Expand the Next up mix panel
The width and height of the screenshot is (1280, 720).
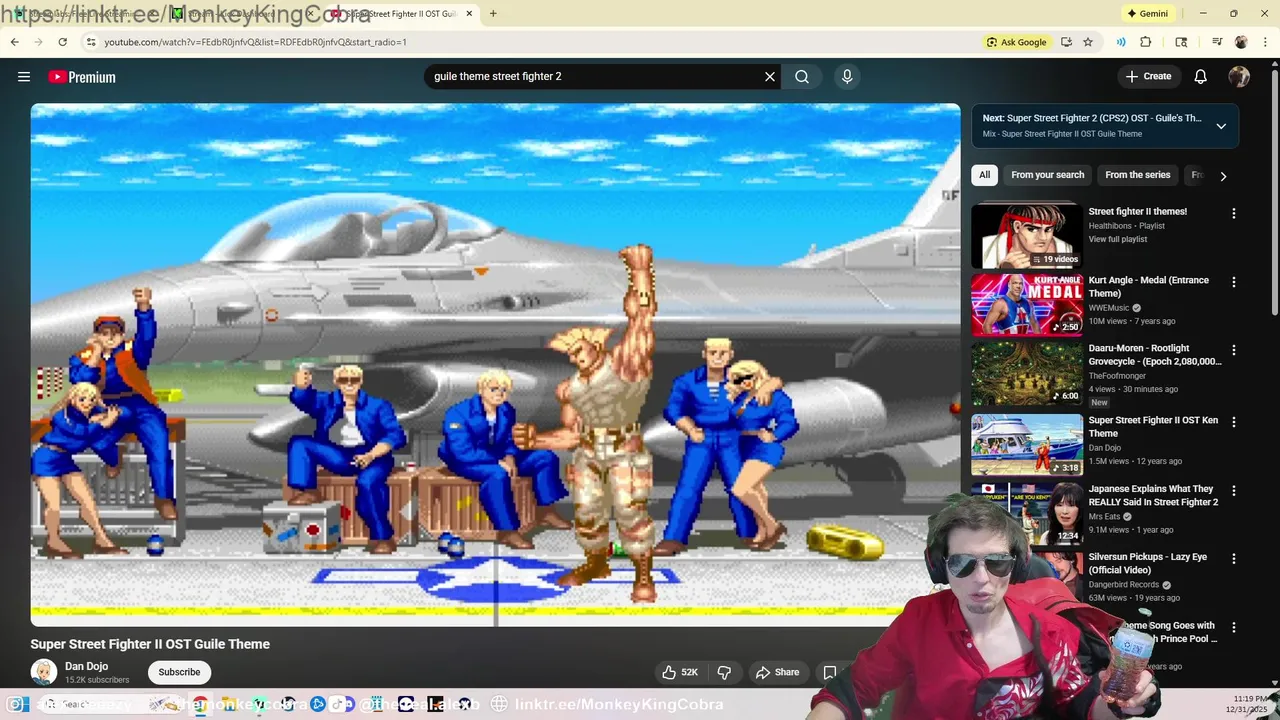click(x=1221, y=126)
